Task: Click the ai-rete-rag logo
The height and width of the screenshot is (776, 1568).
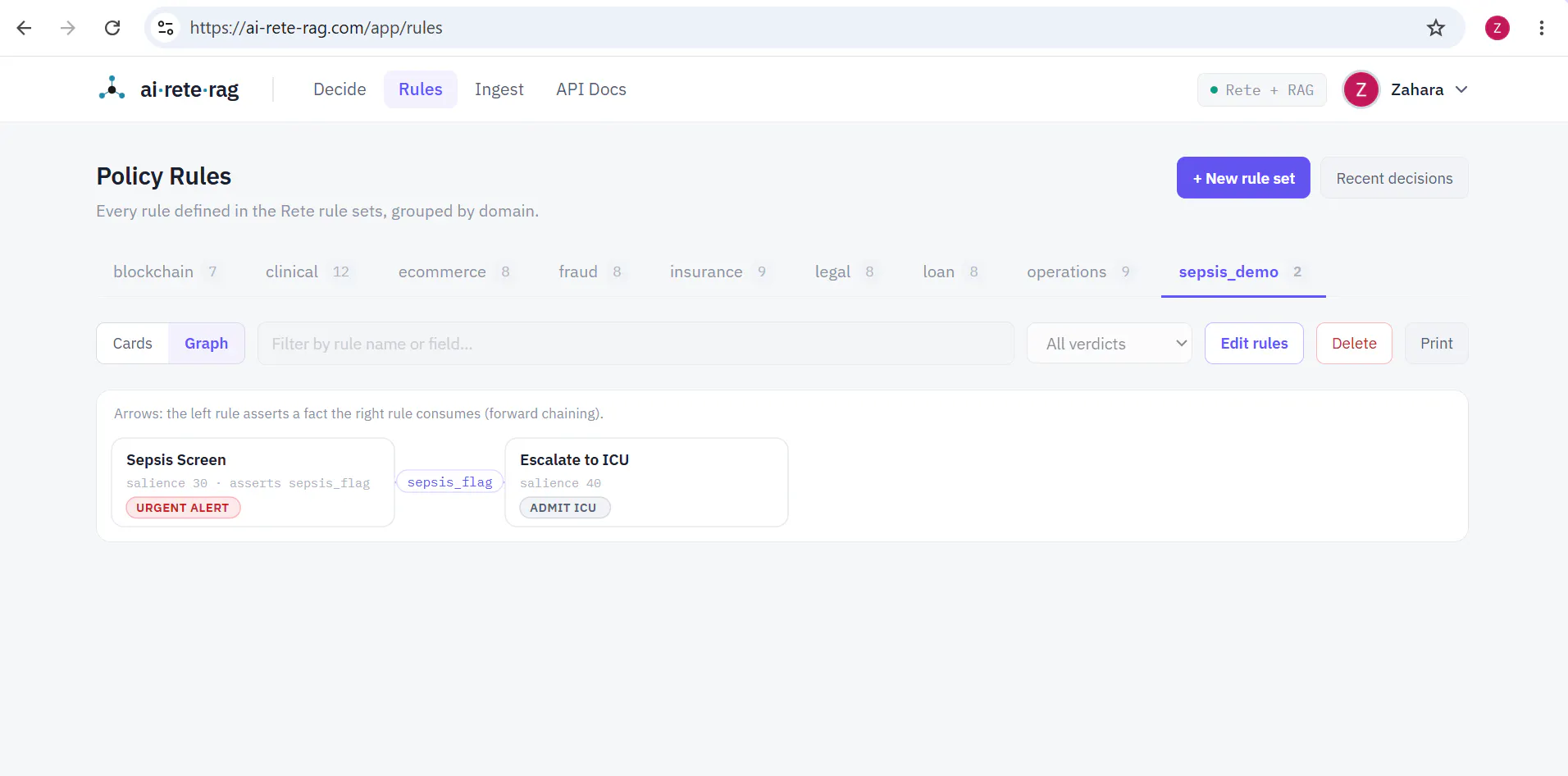Action: pos(168,89)
